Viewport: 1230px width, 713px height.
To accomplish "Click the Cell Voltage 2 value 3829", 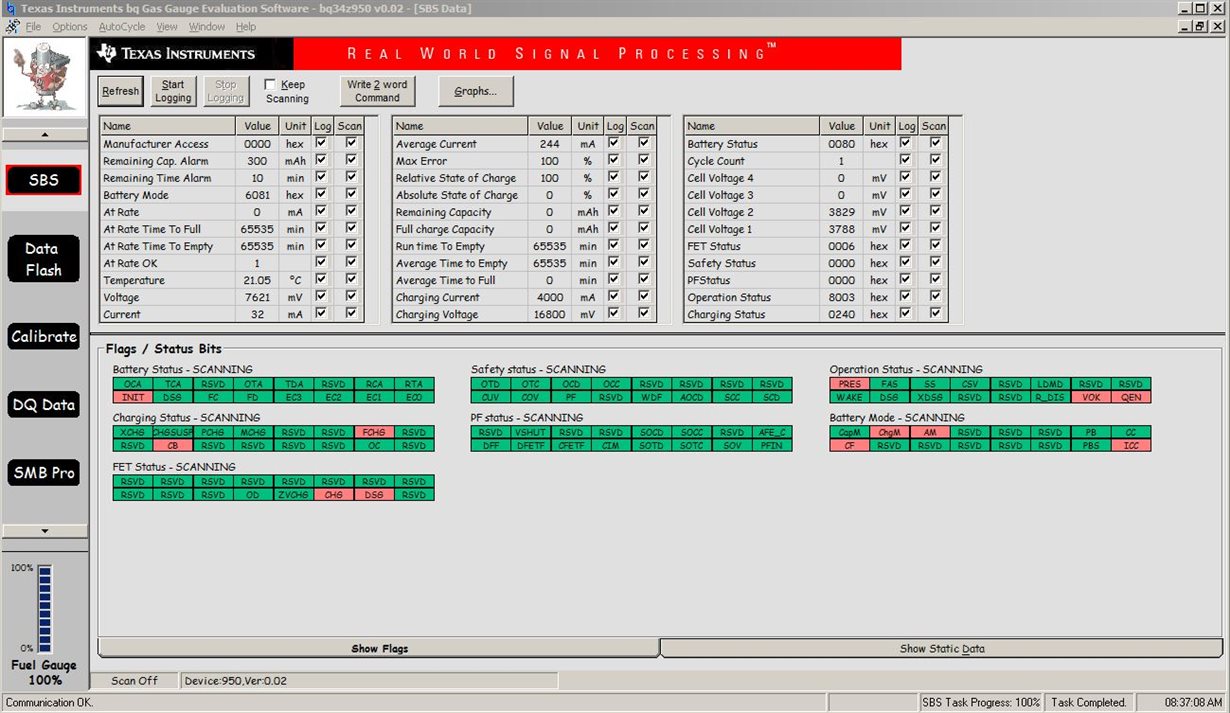I will 841,212.
